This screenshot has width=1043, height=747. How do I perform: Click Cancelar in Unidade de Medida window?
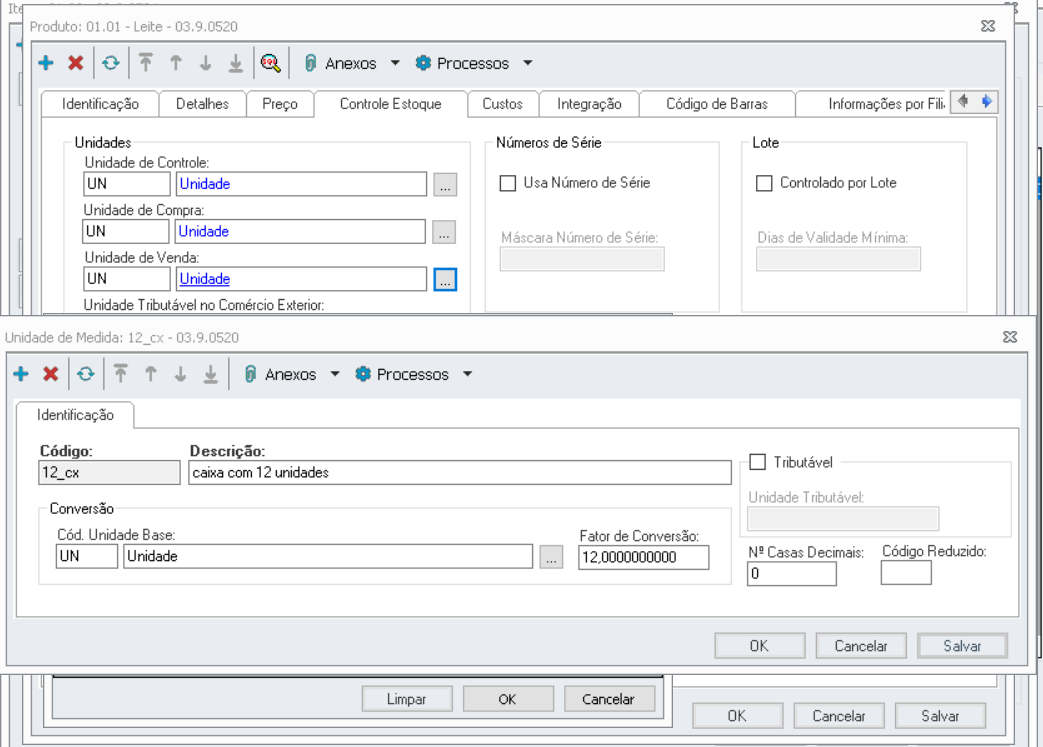[x=861, y=646]
